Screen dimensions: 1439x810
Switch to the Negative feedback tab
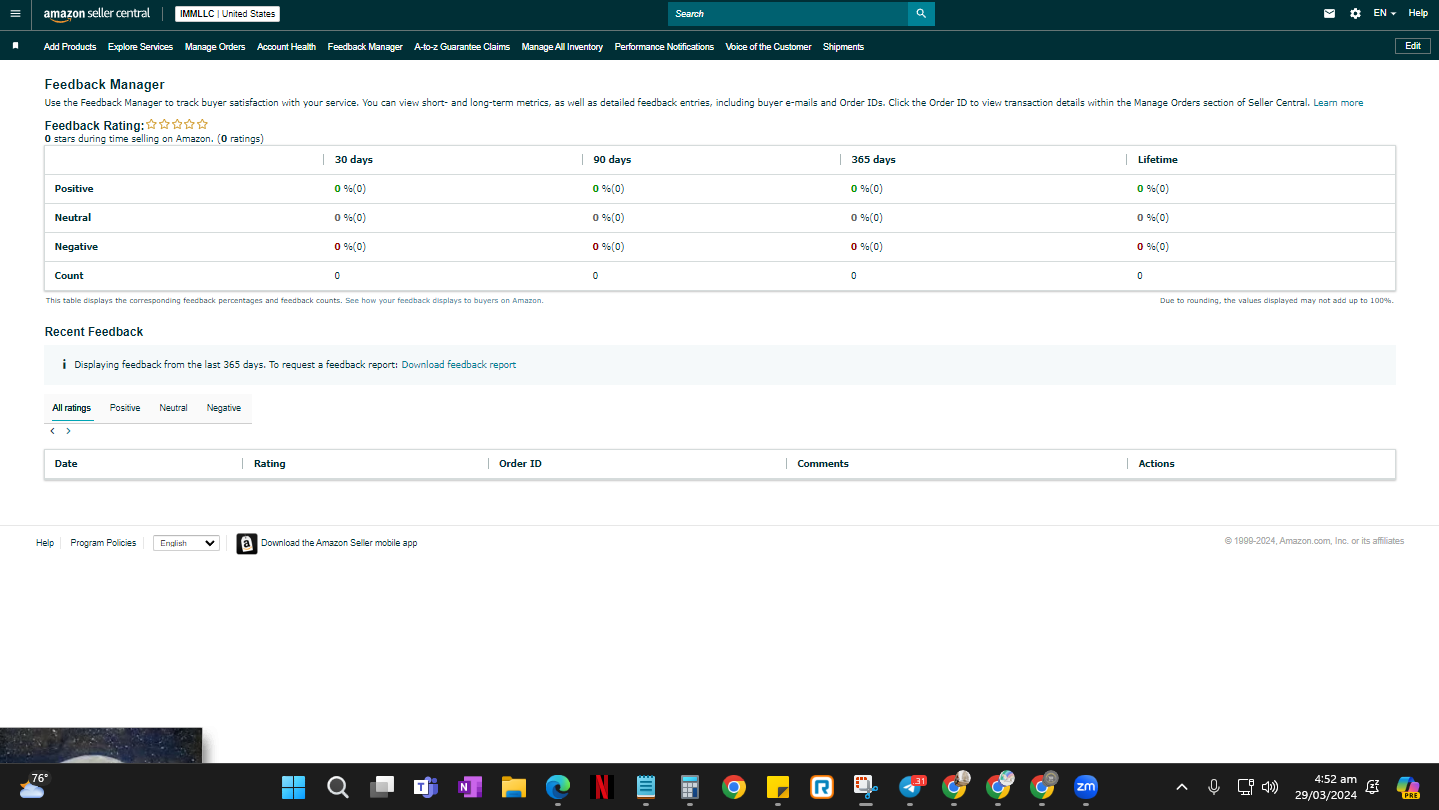[224, 408]
